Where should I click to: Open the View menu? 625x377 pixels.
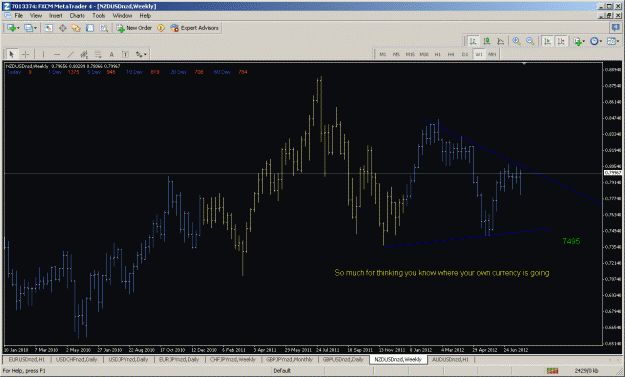click(36, 16)
